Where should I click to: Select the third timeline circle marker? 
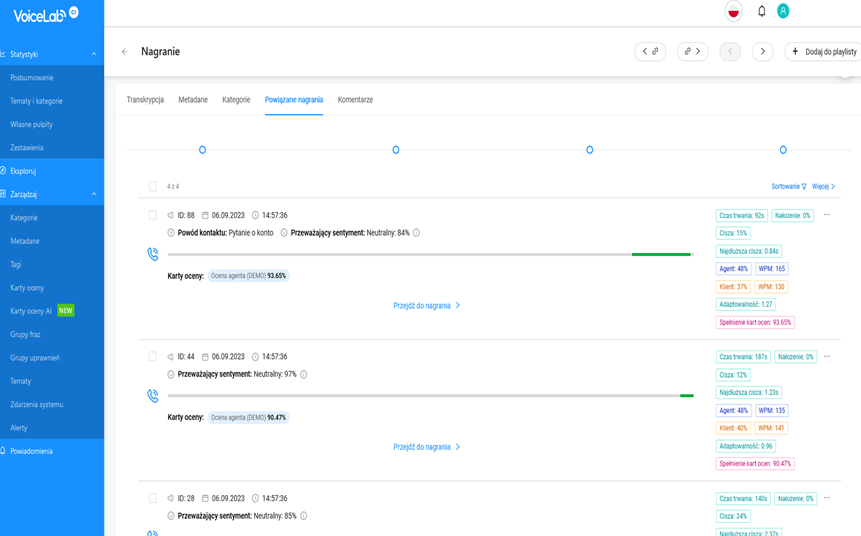pos(590,150)
